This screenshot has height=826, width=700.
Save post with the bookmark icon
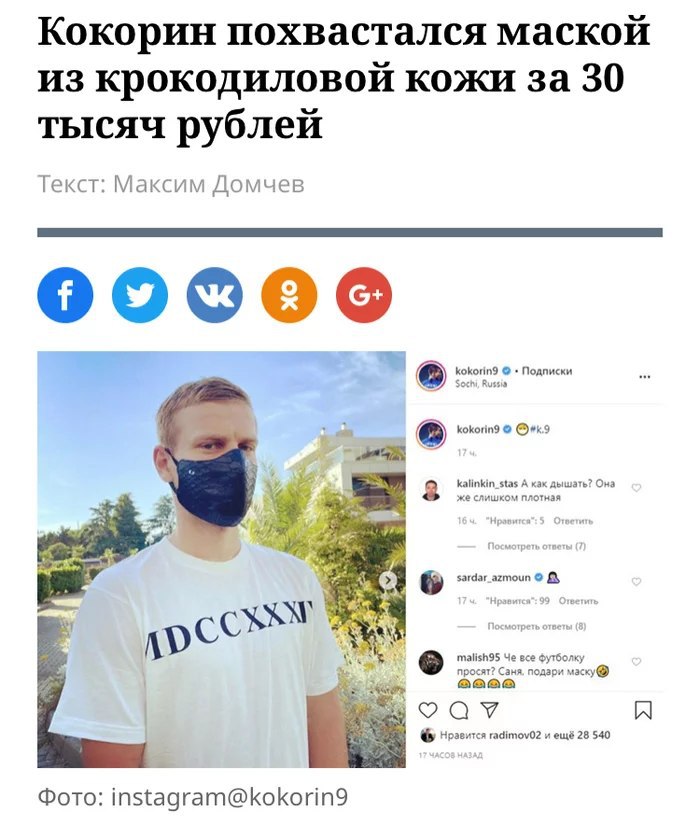pyautogui.click(x=643, y=710)
